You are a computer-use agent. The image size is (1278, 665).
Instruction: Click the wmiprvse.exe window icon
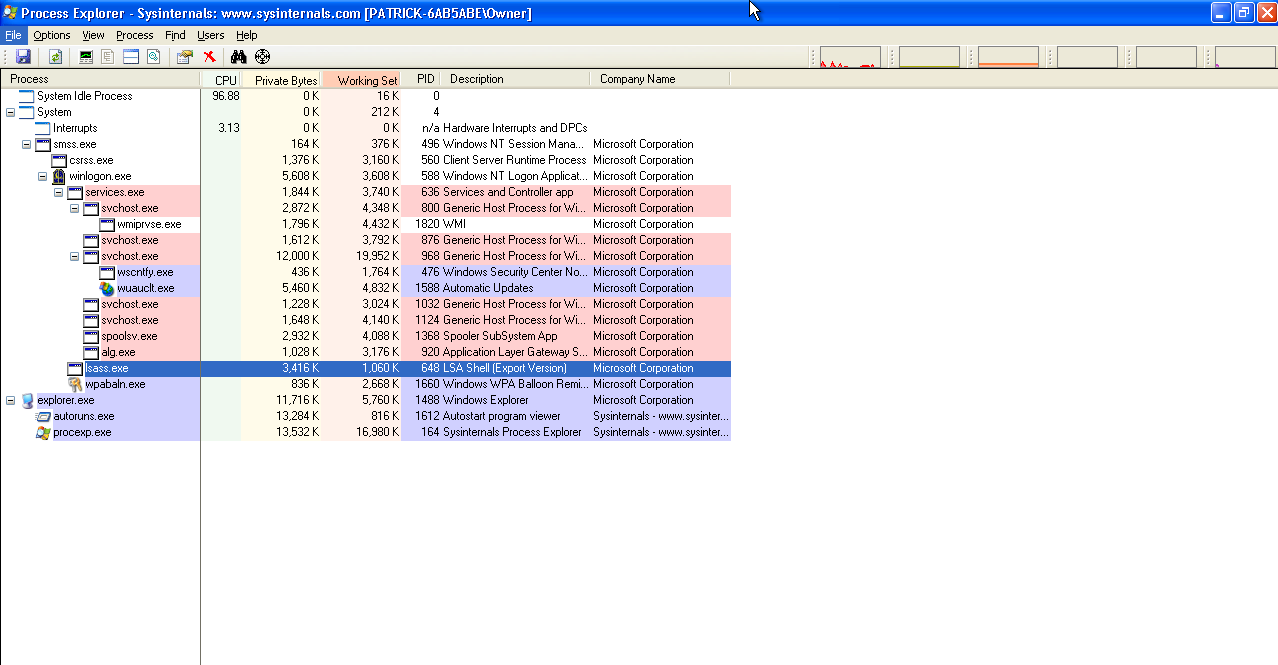[x=107, y=224]
